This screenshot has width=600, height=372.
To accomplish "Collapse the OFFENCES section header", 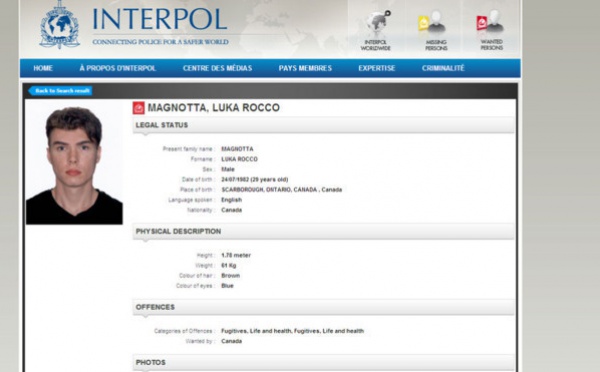I will pyautogui.click(x=323, y=307).
